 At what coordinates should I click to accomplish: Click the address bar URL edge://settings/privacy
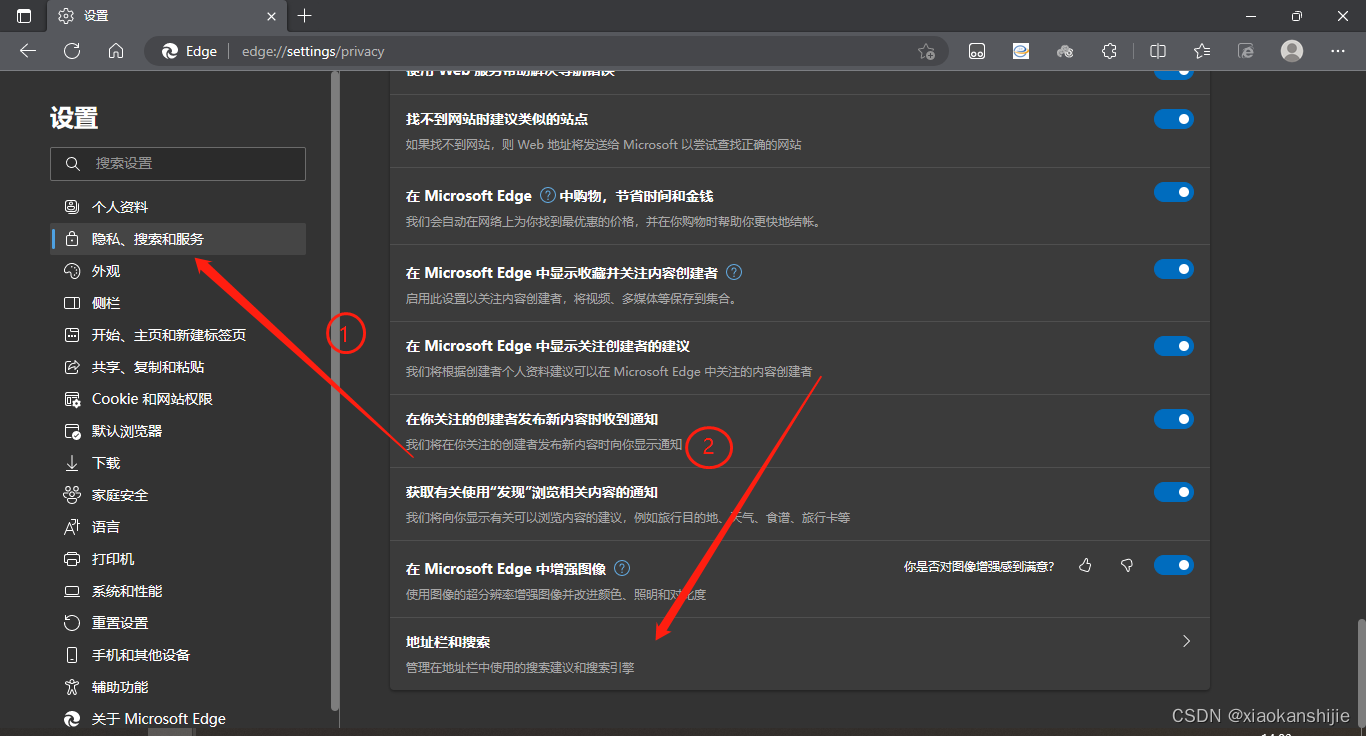coord(313,51)
